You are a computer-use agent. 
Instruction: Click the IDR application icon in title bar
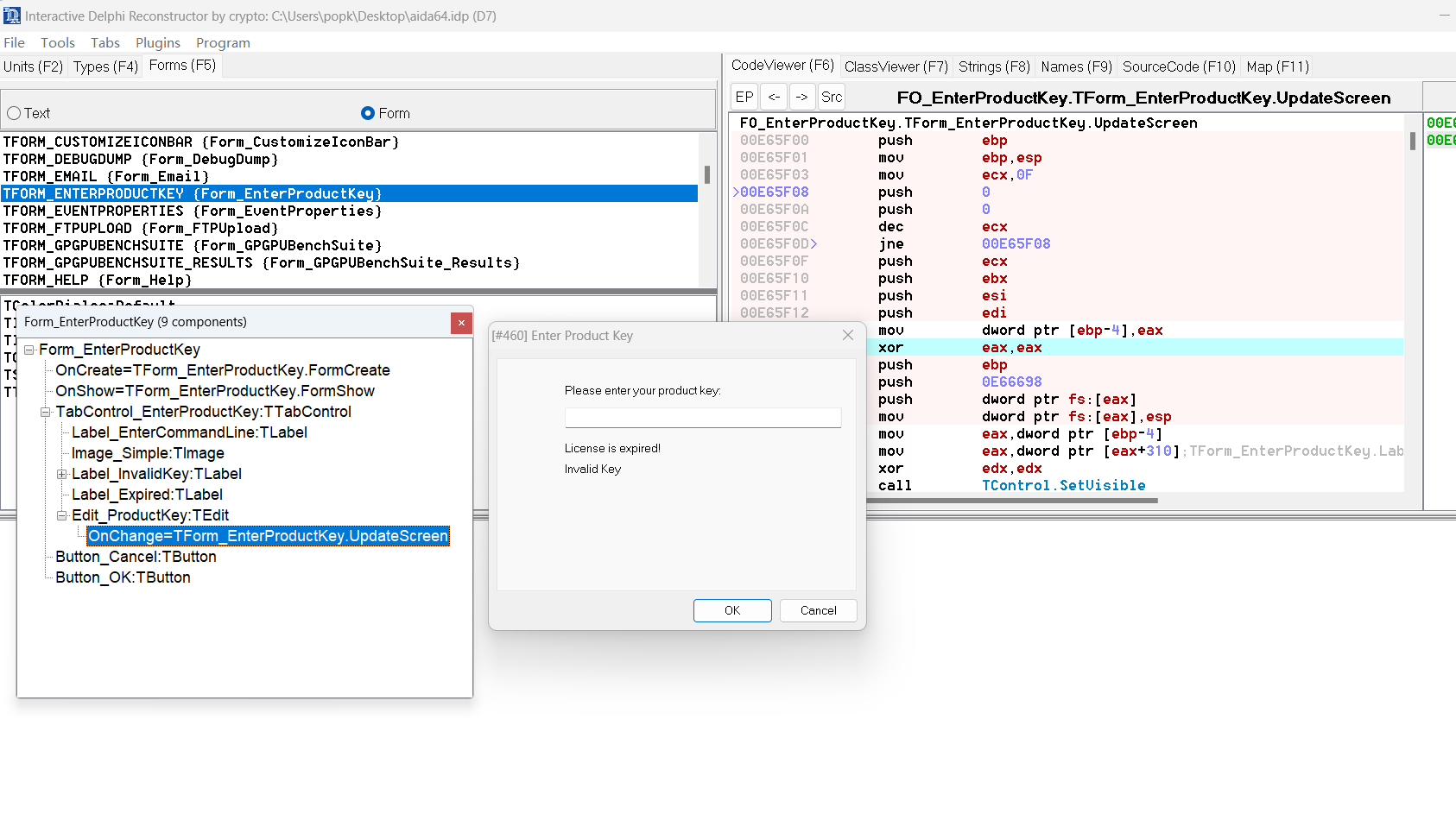click(12, 16)
